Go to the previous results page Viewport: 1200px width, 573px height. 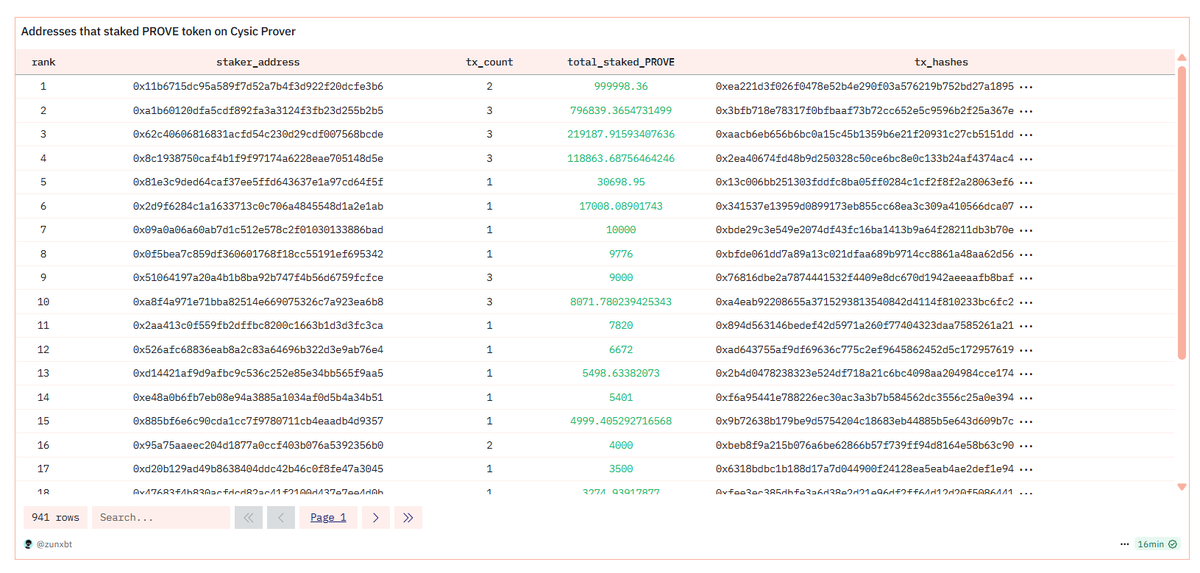point(281,517)
